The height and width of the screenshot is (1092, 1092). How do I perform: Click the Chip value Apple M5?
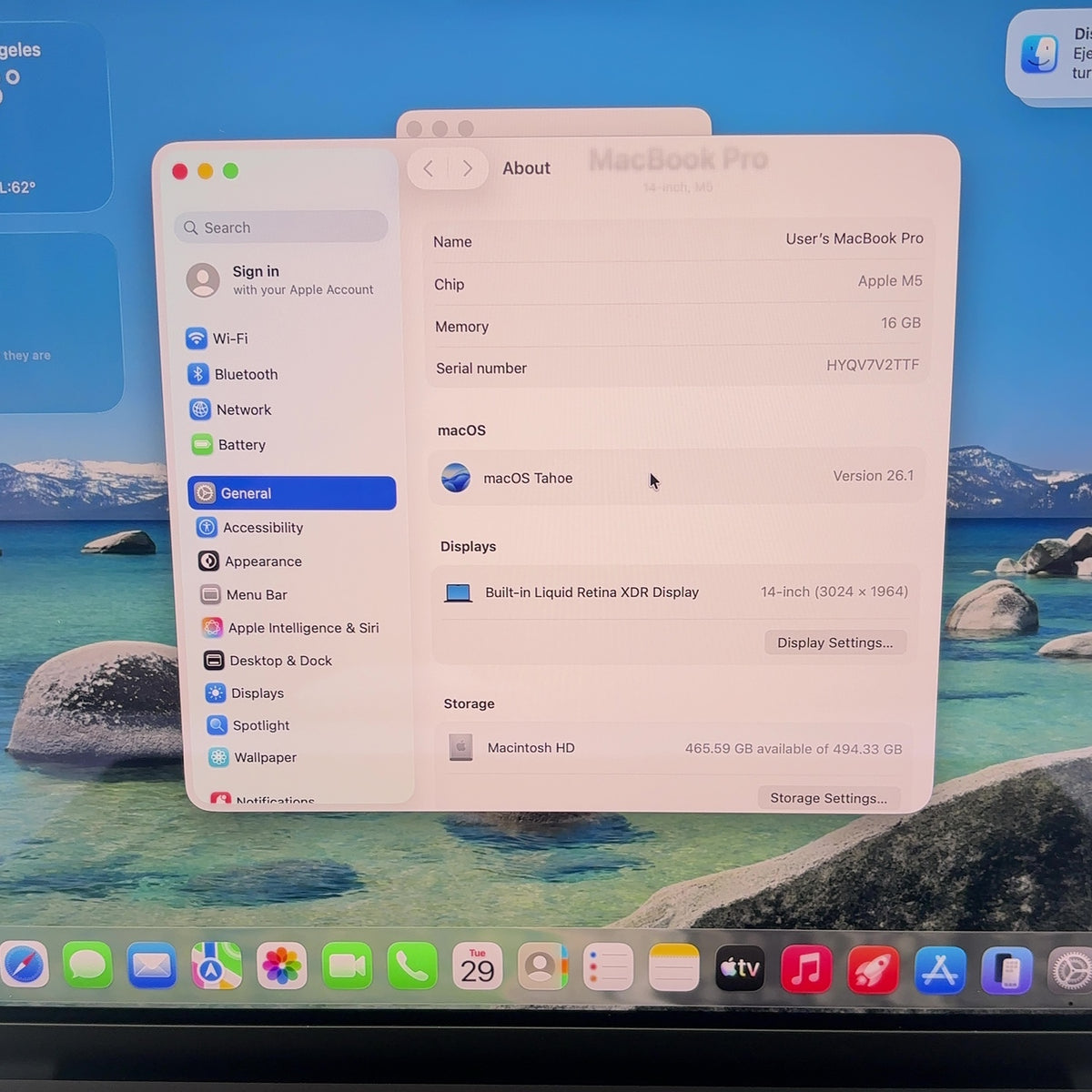(x=890, y=281)
